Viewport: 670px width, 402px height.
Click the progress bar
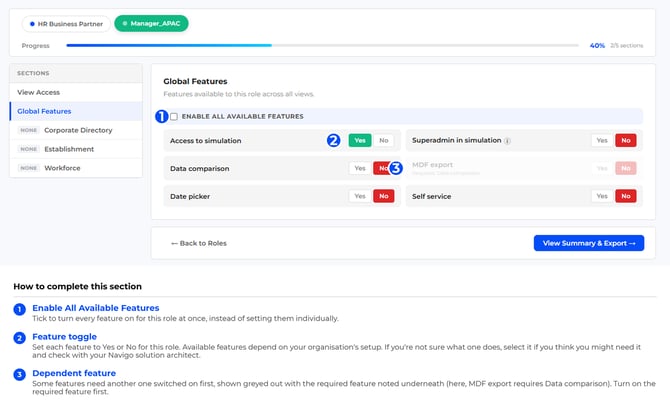coord(322,45)
